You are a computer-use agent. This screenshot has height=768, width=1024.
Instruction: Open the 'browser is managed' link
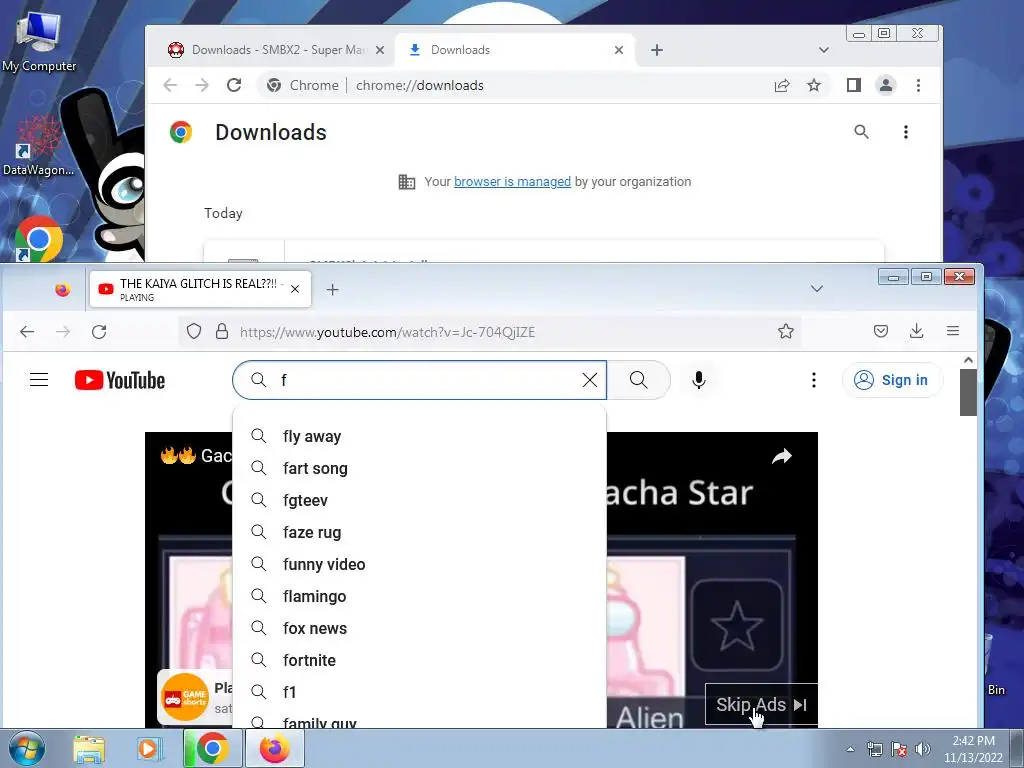pyautogui.click(x=512, y=182)
